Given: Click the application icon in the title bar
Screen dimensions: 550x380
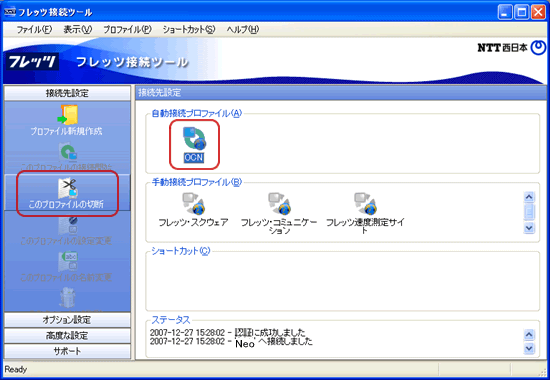Looking at the screenshot, I should point(10,12).
